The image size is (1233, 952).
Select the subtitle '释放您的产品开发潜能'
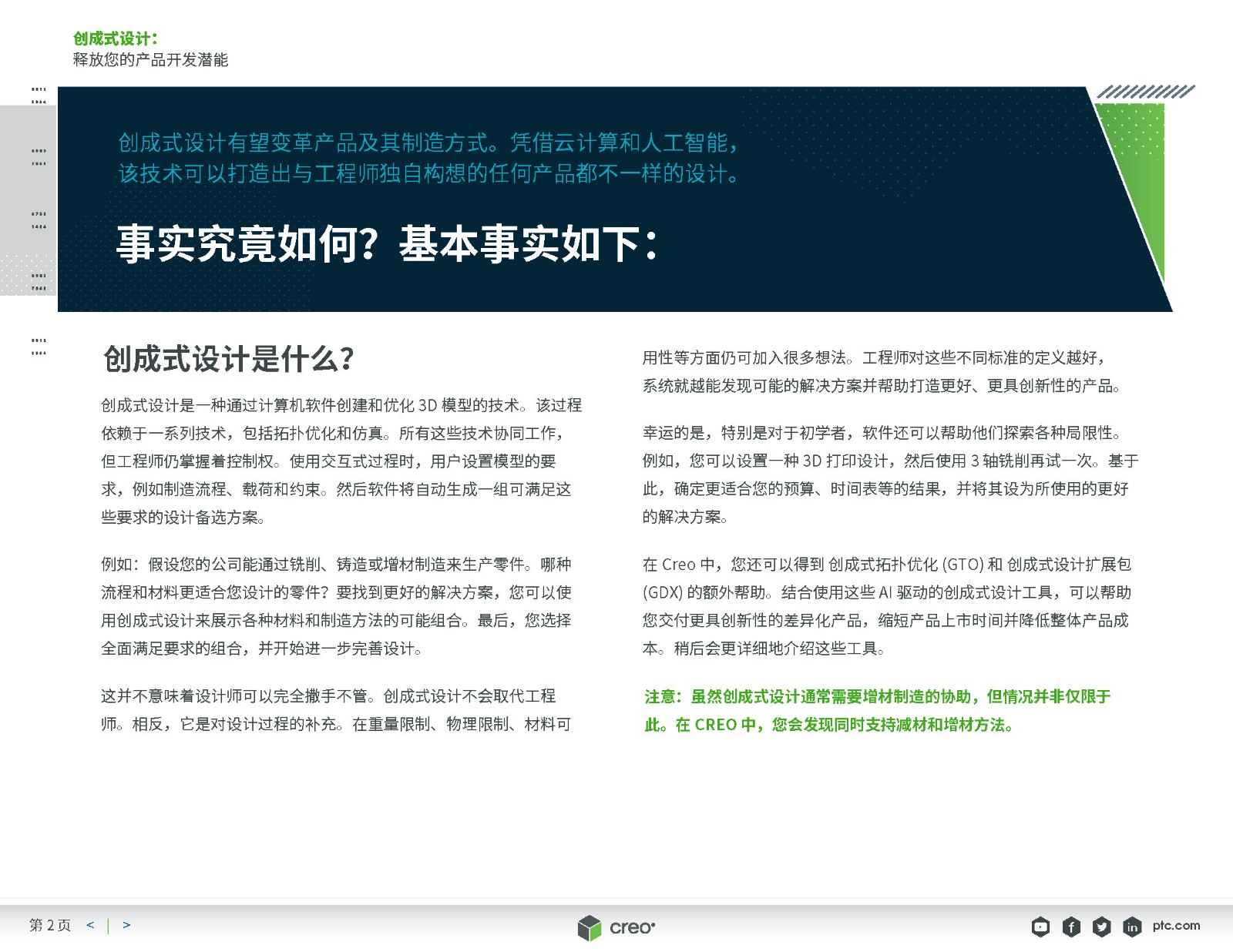coord(150,60)
